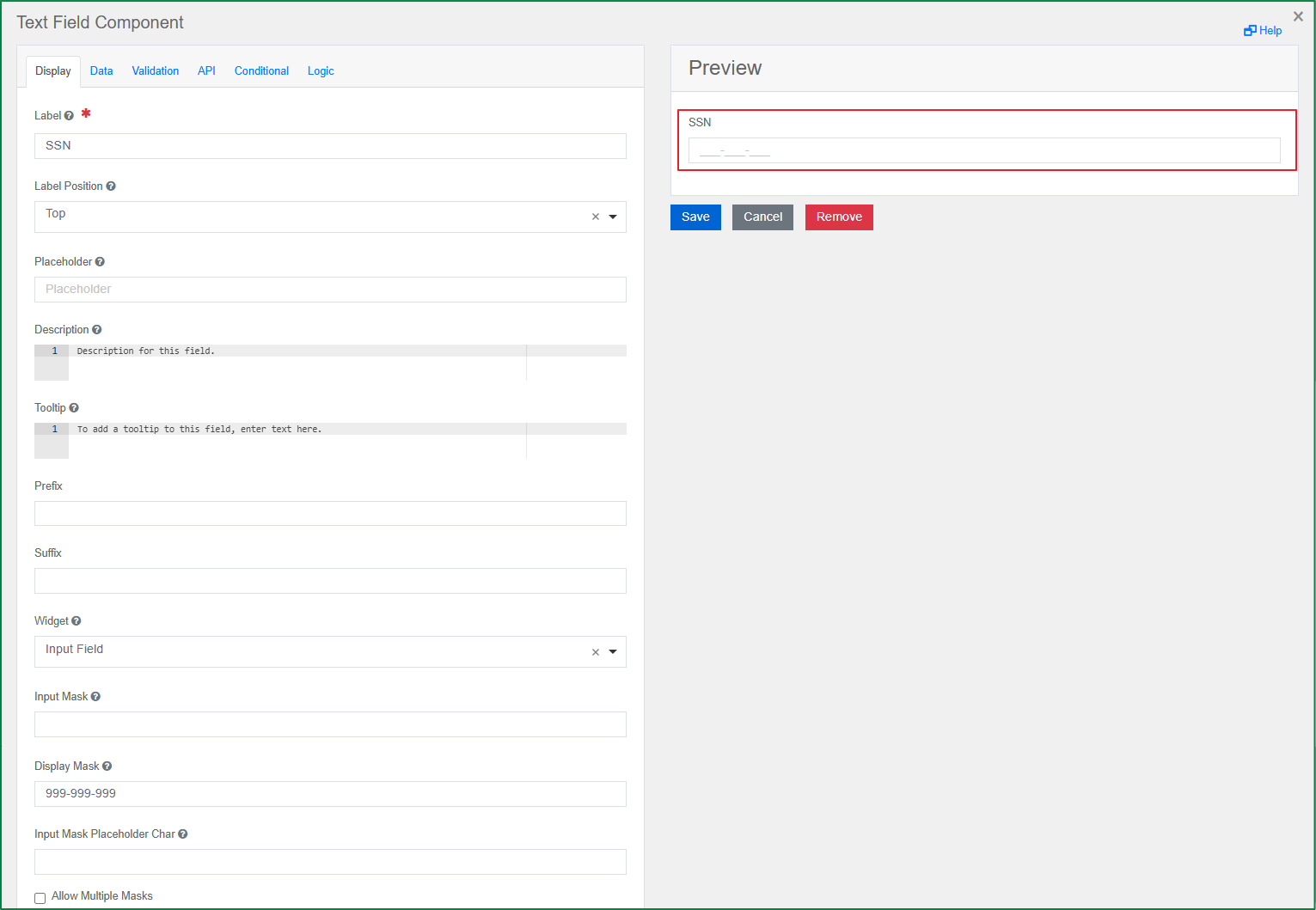Click the Widget help question icon
This screenshot has width=1316, height=910.
coord(77,621)
